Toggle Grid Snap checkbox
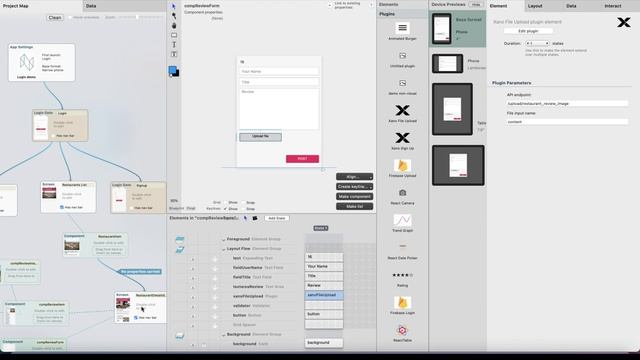The height and width of the screenshot is (360, 640). pyautogui.click(x=243, y=202)
